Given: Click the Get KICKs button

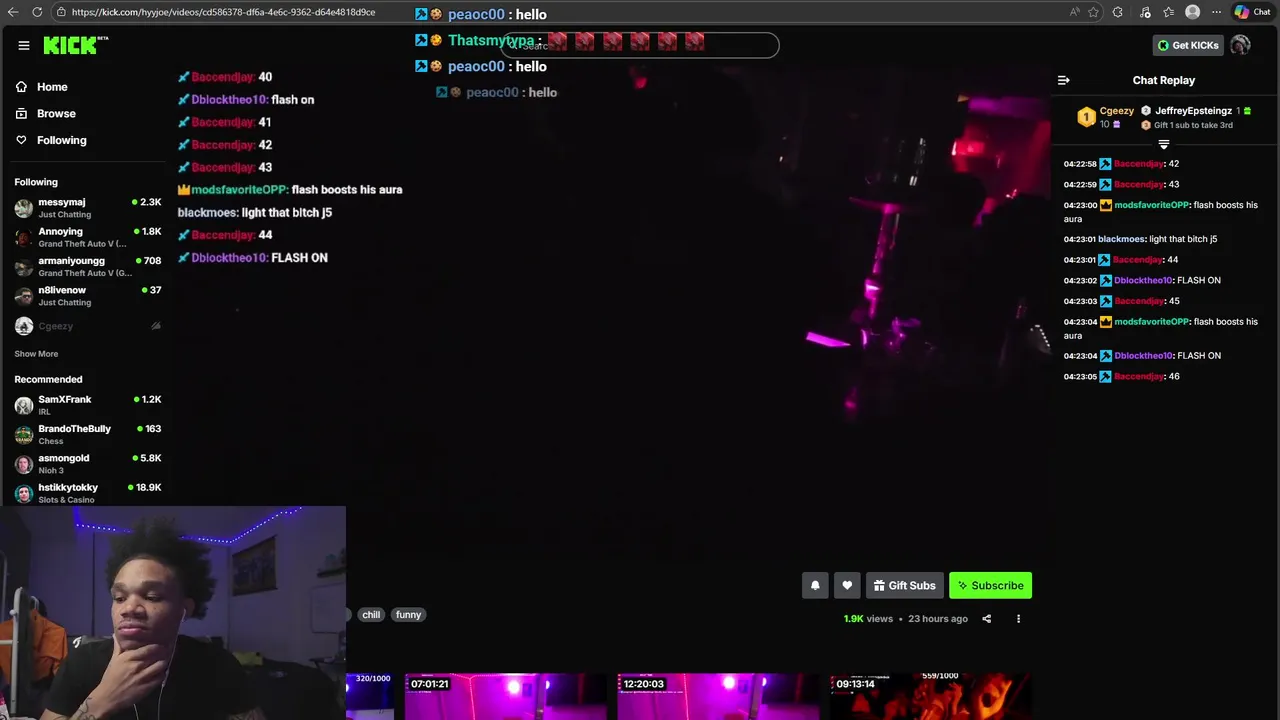Looking at the screenshot, I should (1189, 45).
